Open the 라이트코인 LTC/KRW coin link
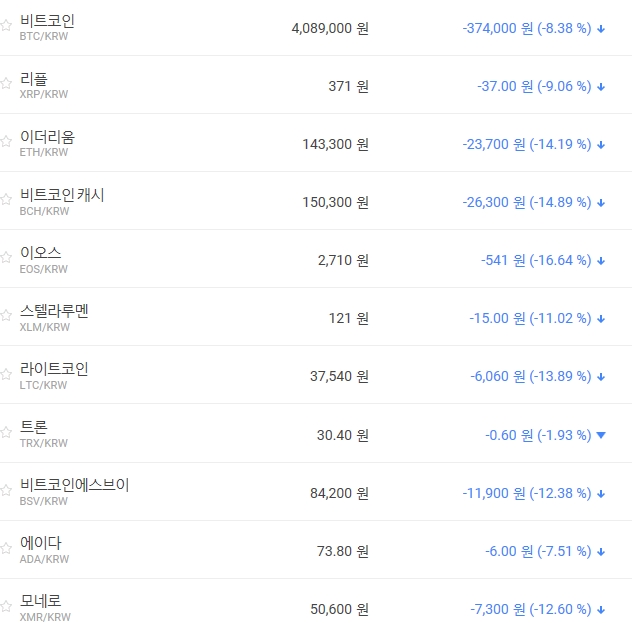This screenshot has height=623, width=632. tap(54, 369)
